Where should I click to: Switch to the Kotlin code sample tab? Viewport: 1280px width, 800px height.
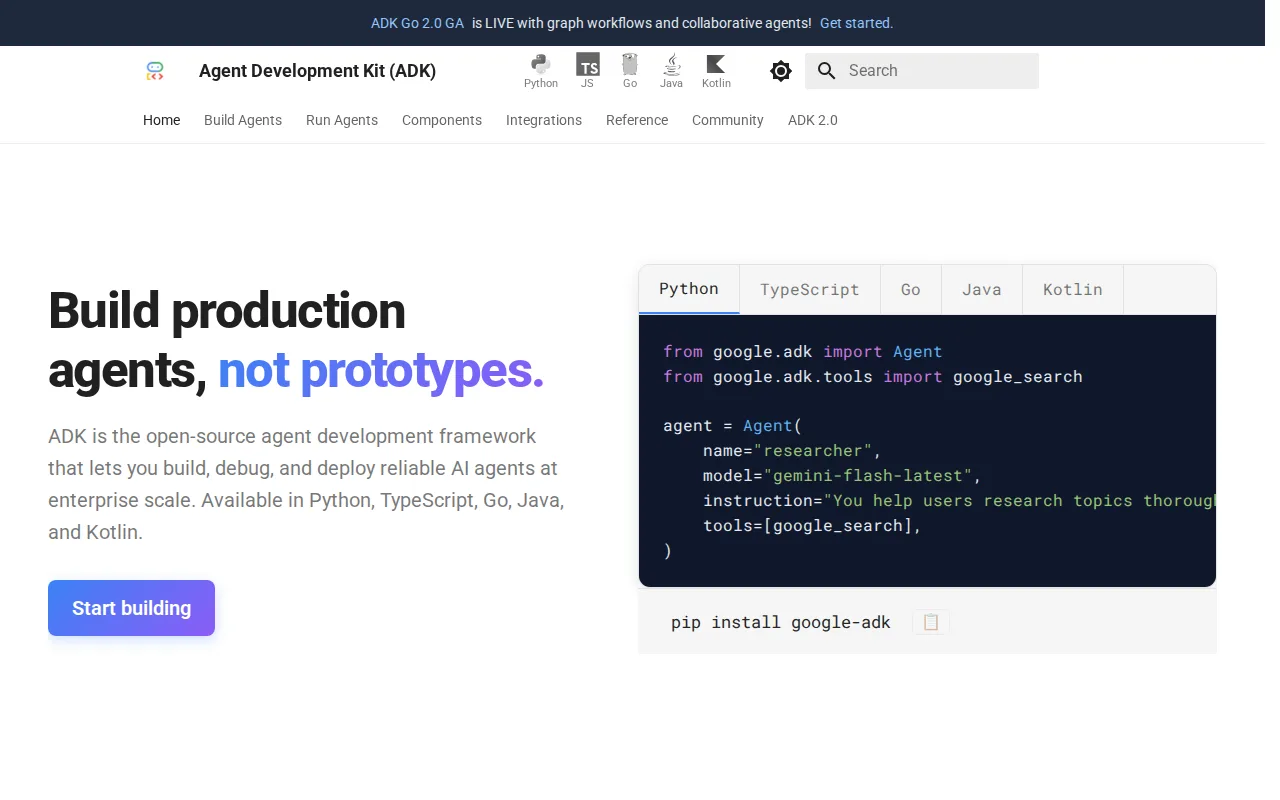pos(1073,289)
